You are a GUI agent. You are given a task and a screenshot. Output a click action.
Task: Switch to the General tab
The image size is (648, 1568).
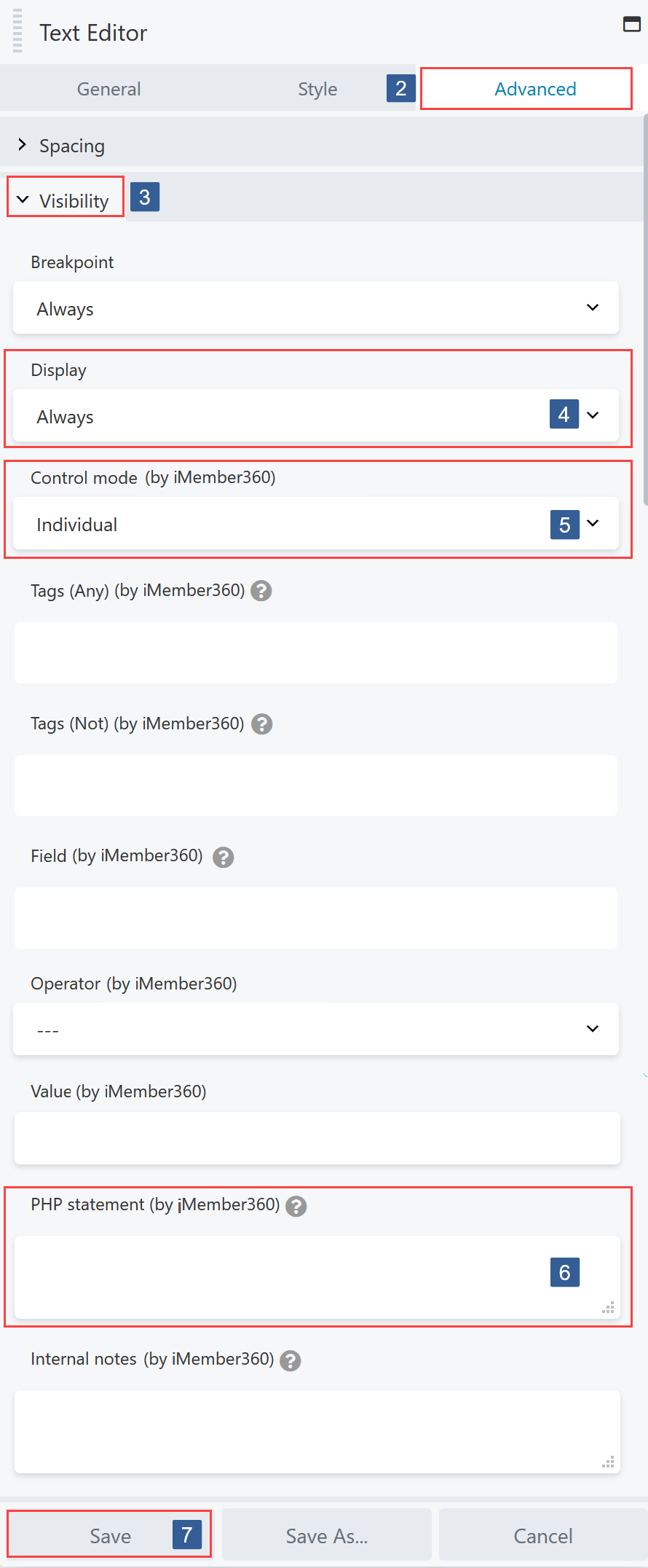[108, 88]
